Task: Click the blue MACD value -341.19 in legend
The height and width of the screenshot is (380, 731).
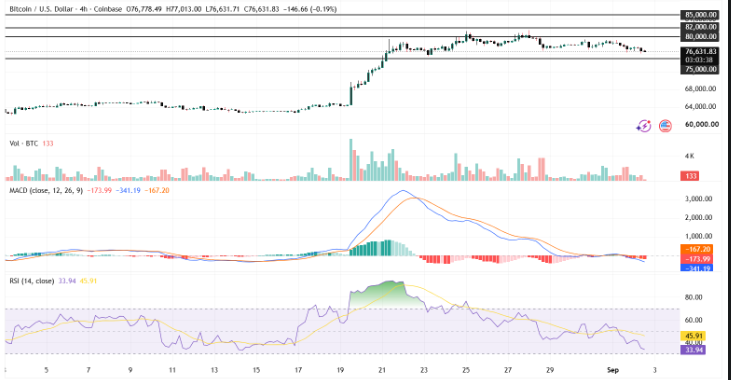Action: coord(128,190)
